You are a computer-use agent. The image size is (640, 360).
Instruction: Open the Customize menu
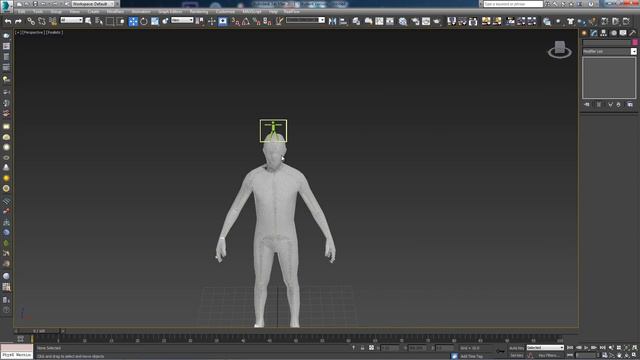coord(225,12)
